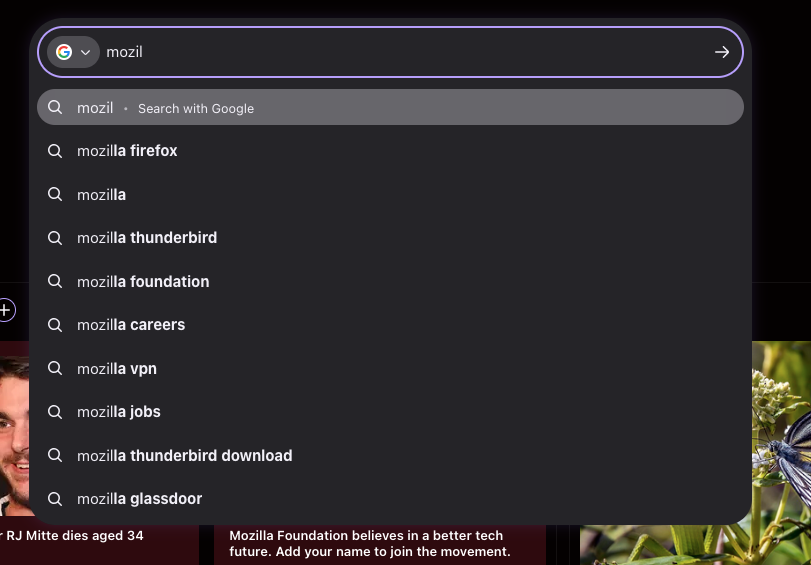811x565 pixels.
Task: Select 'mozilla careers' suggestion
Action: tap(391, 325)
